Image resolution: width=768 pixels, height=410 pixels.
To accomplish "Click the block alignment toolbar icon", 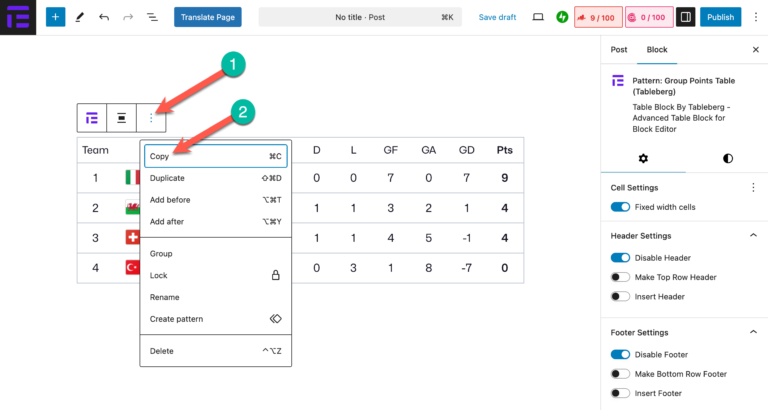I will (x=121, y=118).
